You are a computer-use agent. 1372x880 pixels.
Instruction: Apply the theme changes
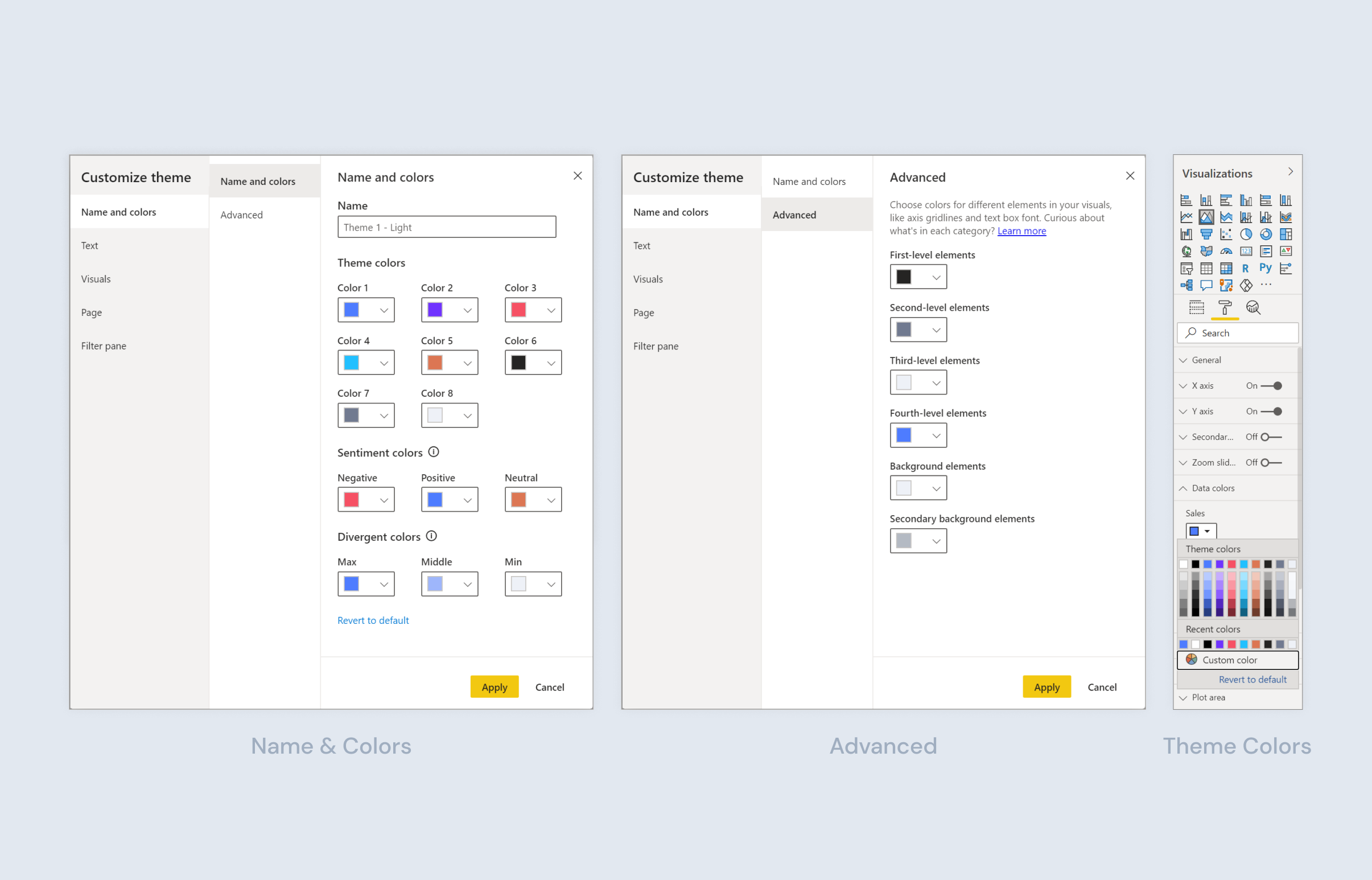point(494,687)
